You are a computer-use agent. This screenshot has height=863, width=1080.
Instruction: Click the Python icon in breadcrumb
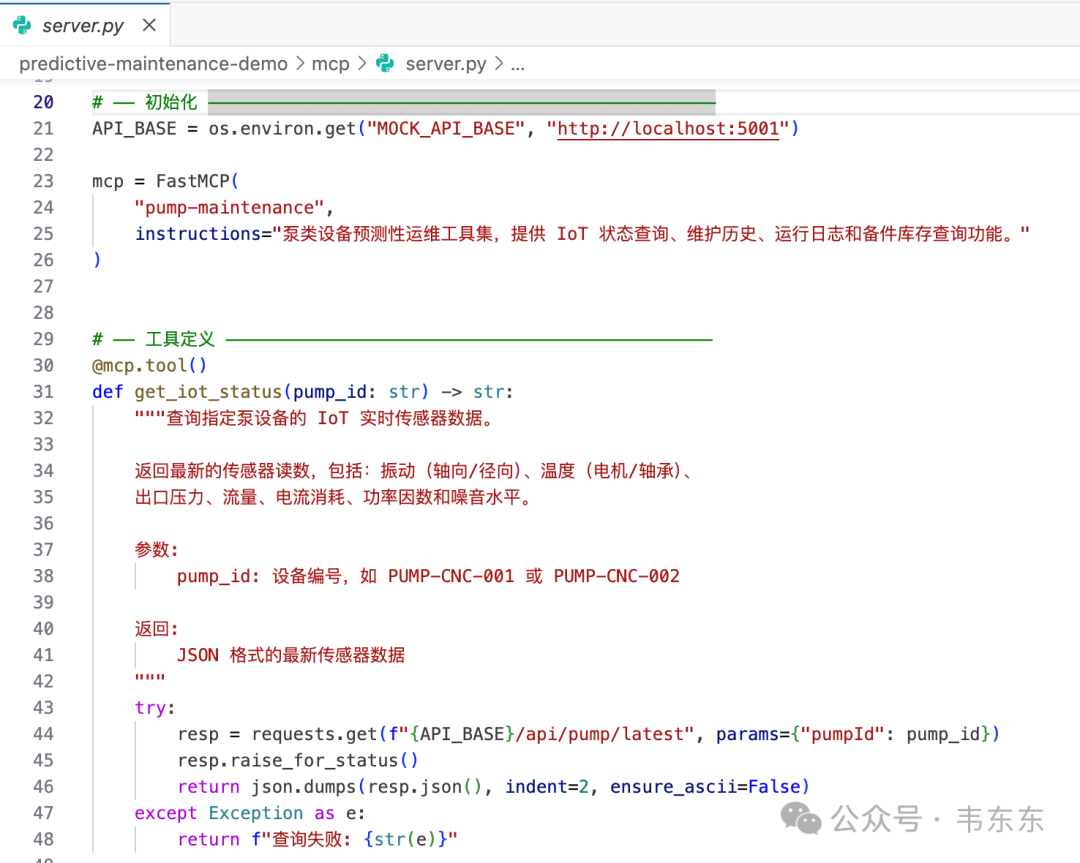point(385,63)
